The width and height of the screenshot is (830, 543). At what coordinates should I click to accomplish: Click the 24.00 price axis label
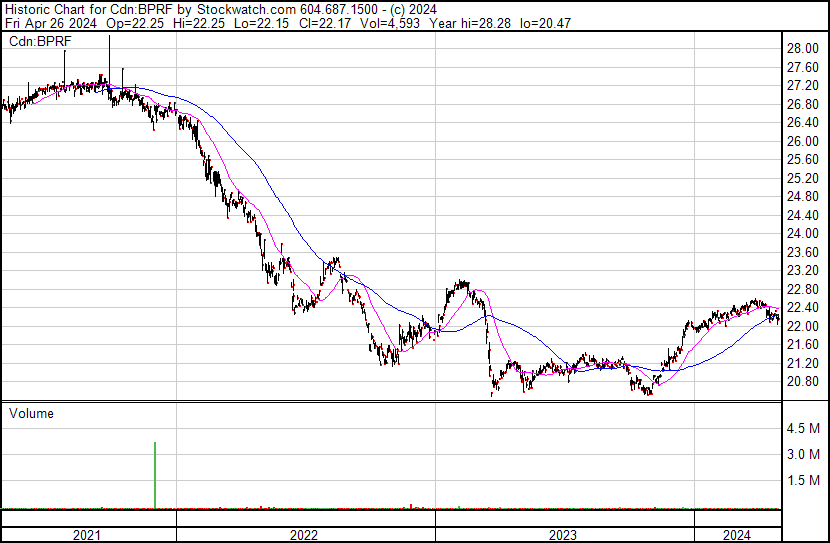click(803, 234)
